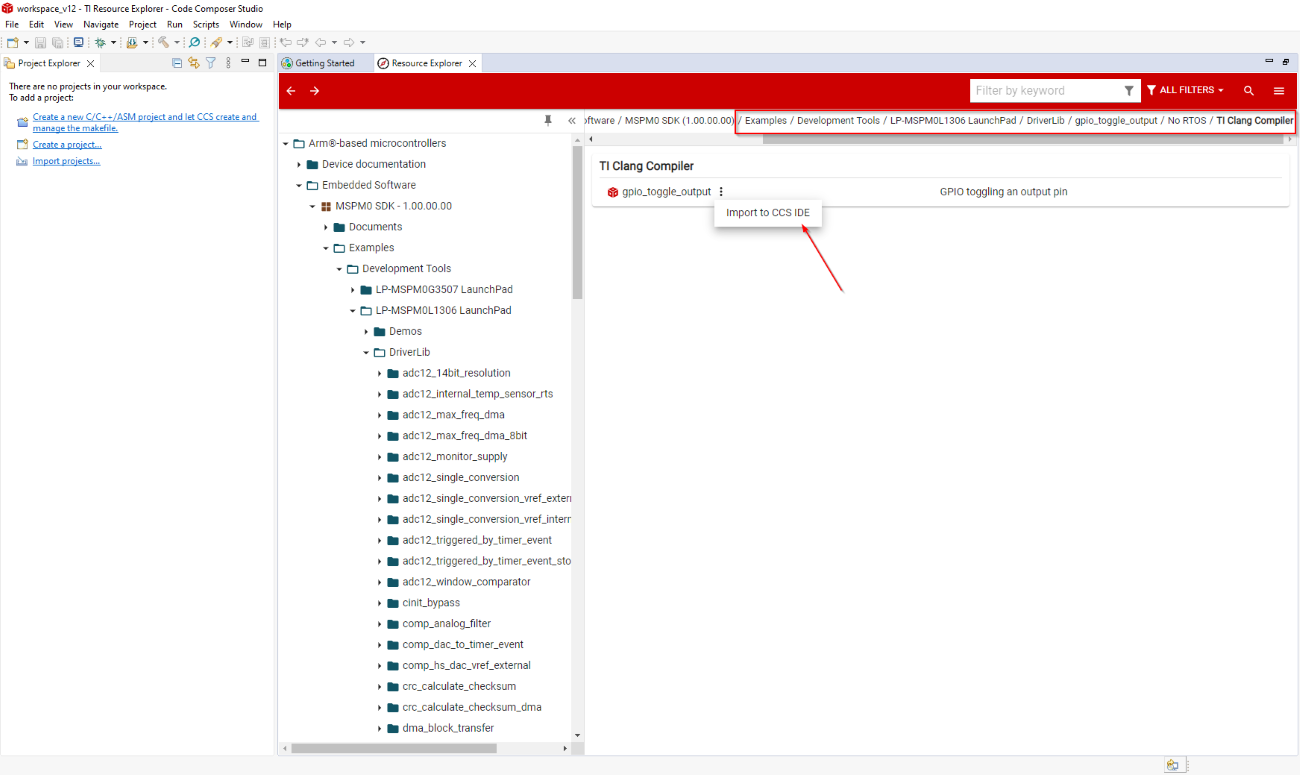The image size is (1300, 775).
Task: Open the ALL FILTERS dropdown
Action: tap(1185, 91)
